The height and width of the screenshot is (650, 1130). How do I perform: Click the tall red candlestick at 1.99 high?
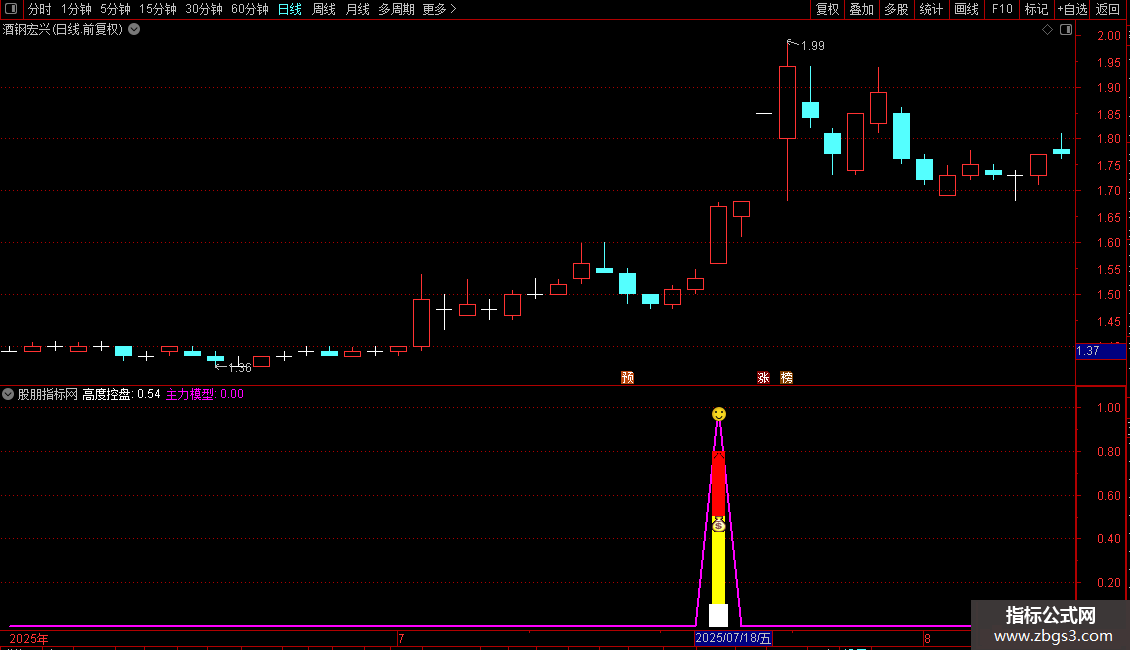click(x=787, y=102)
